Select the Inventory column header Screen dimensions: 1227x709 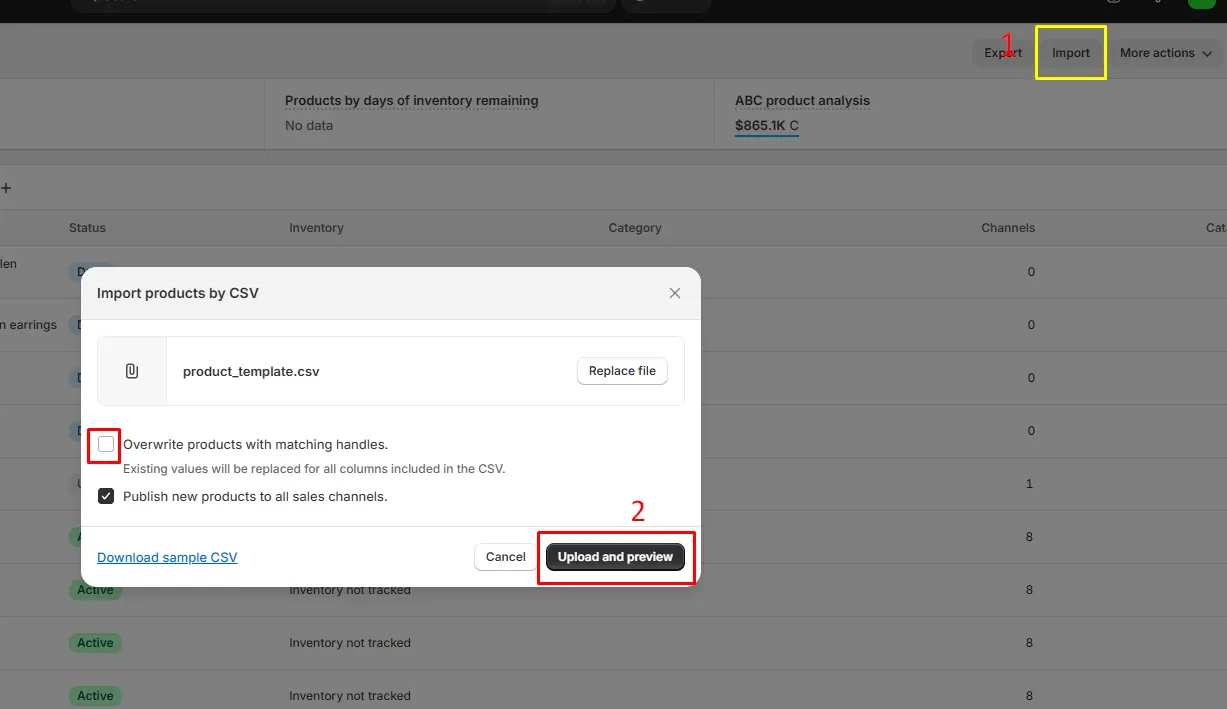point(316,227)
